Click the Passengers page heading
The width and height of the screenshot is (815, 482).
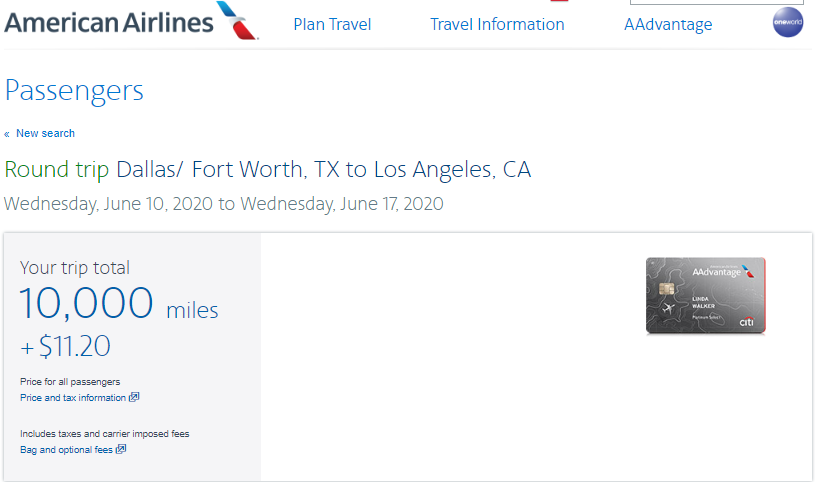[x=74, y=91]
